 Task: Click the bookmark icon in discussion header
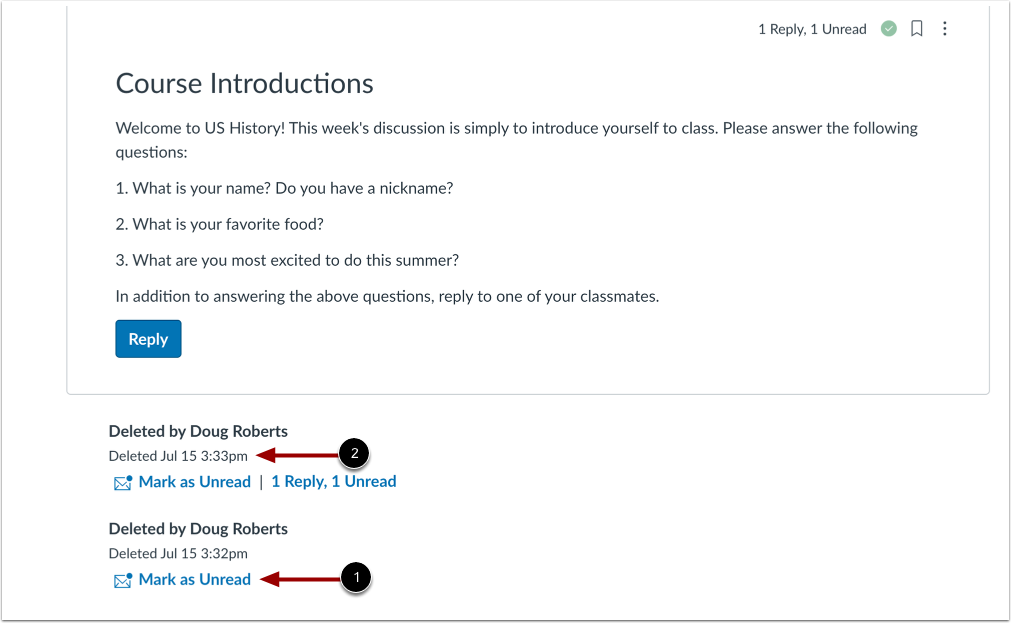point(916,29)
